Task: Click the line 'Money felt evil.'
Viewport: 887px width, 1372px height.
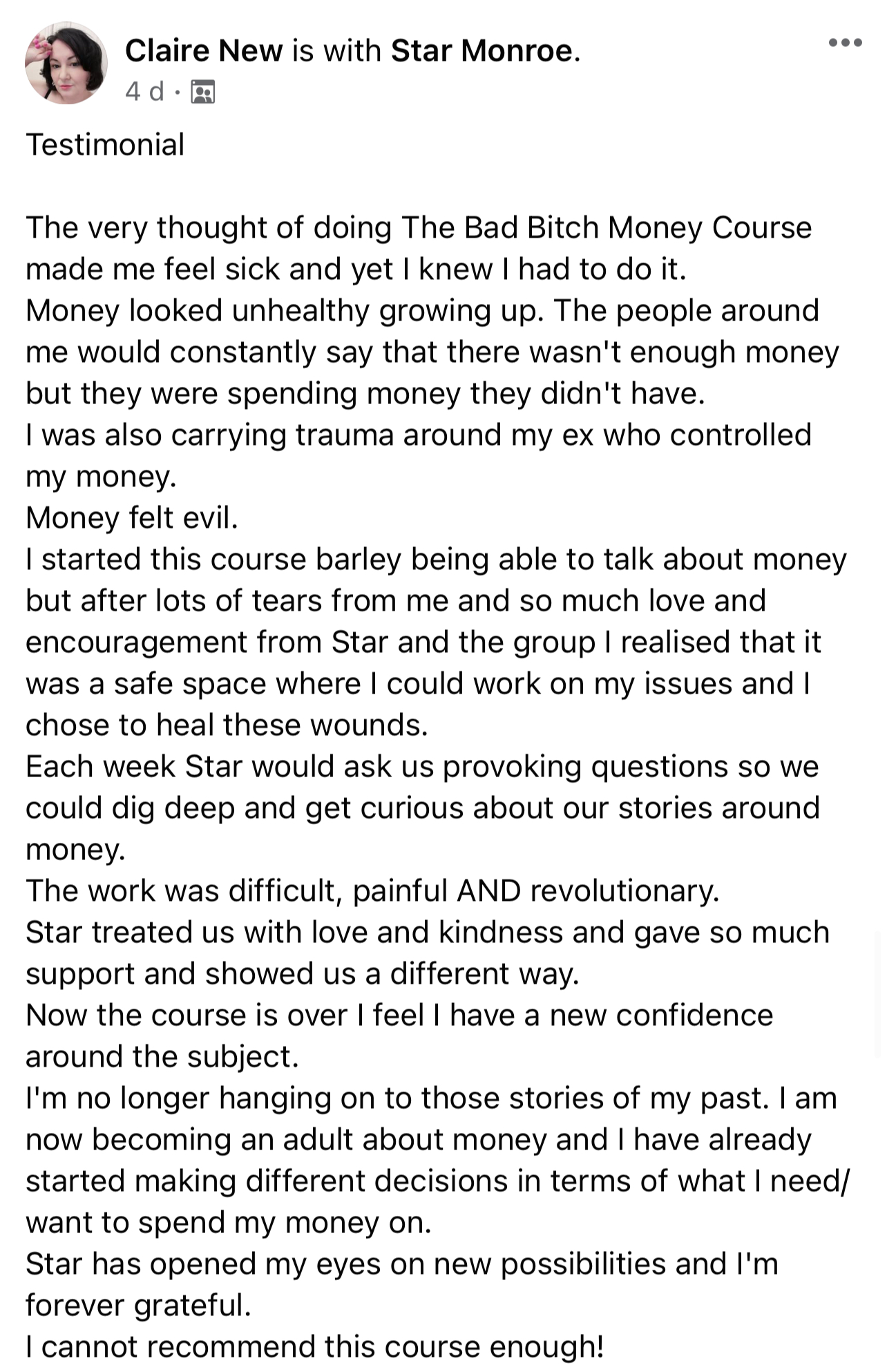Action: coord(132,518)
